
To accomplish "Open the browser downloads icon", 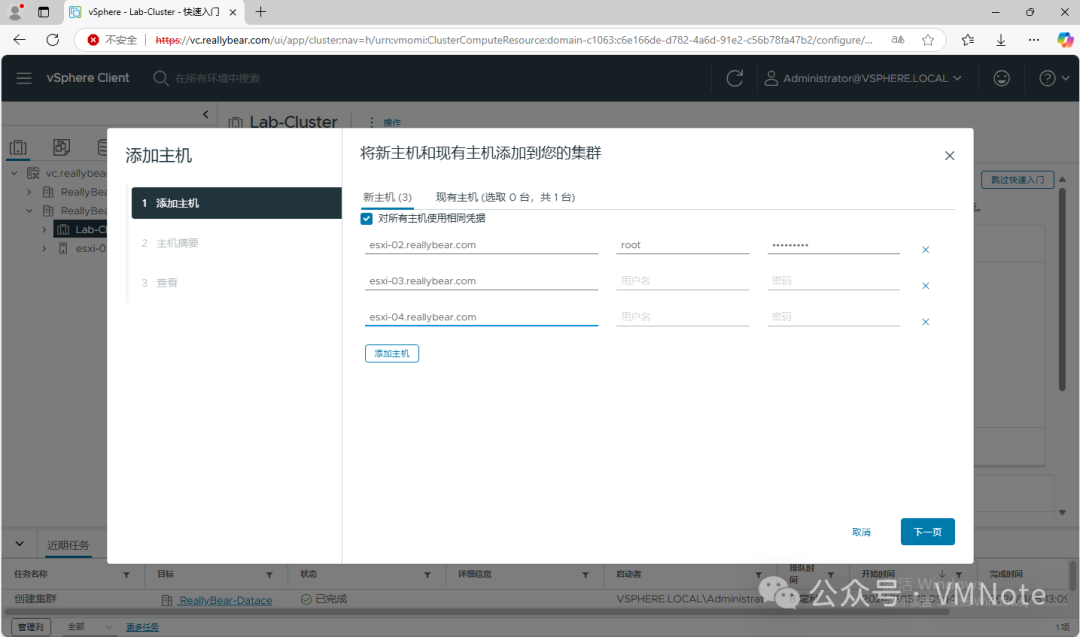I will [x=1001, y=40].
